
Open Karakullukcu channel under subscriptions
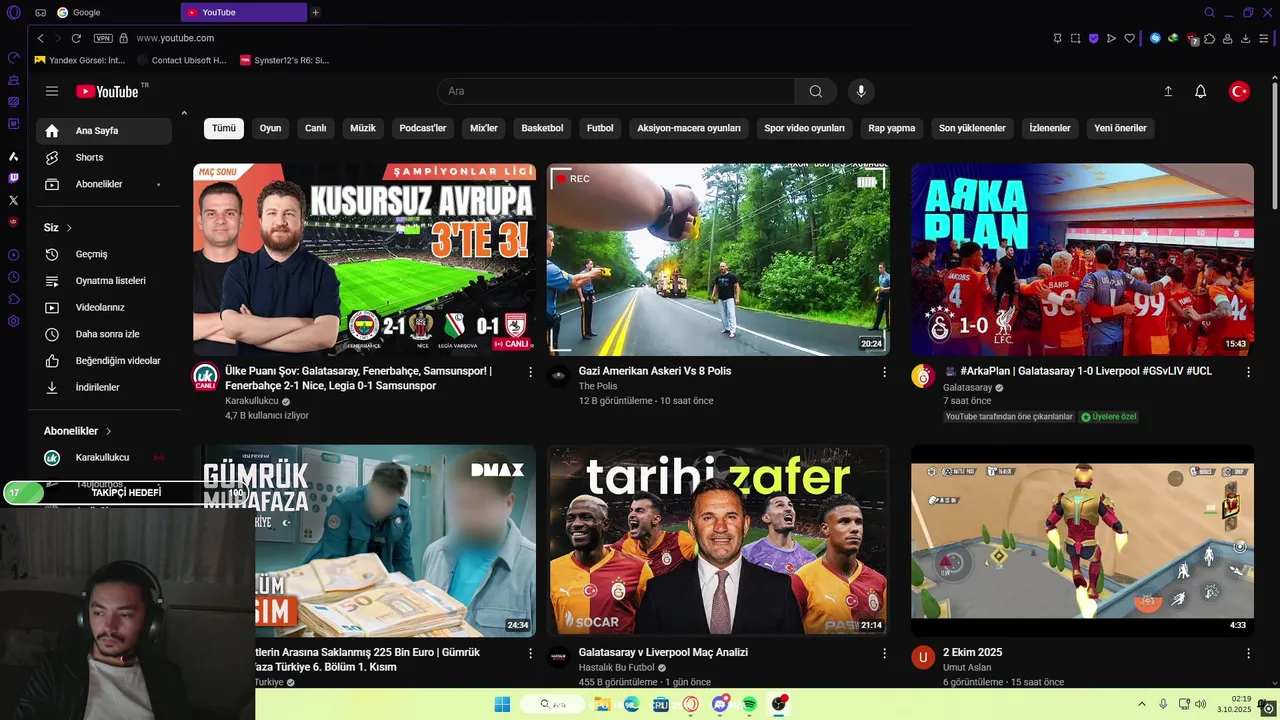coord(104,457)
